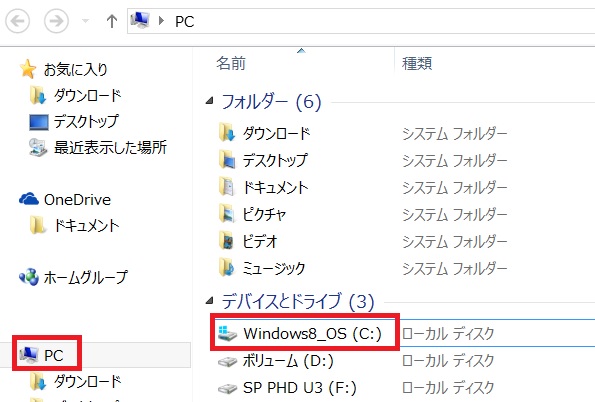Image resolution: width=595 pixels, height=402 pixels.
Task: Open お気に入り in the navigation pane
Action: coord(76,70)
